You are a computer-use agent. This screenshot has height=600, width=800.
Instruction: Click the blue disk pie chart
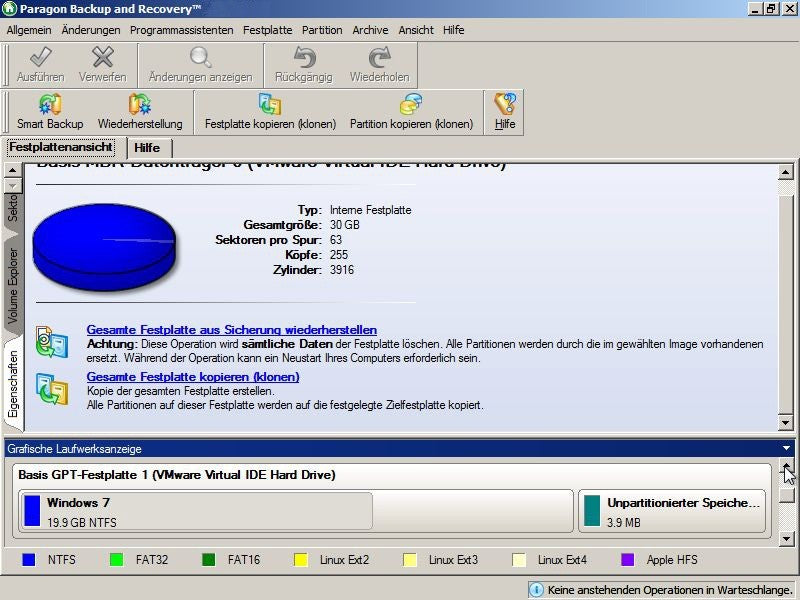coord(104,247)
